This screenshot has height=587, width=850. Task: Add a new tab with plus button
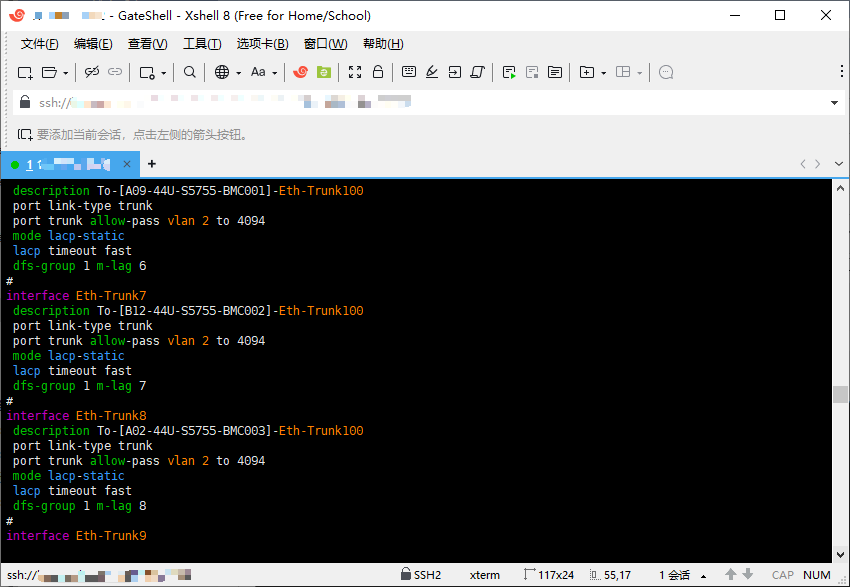coord(152,164)
